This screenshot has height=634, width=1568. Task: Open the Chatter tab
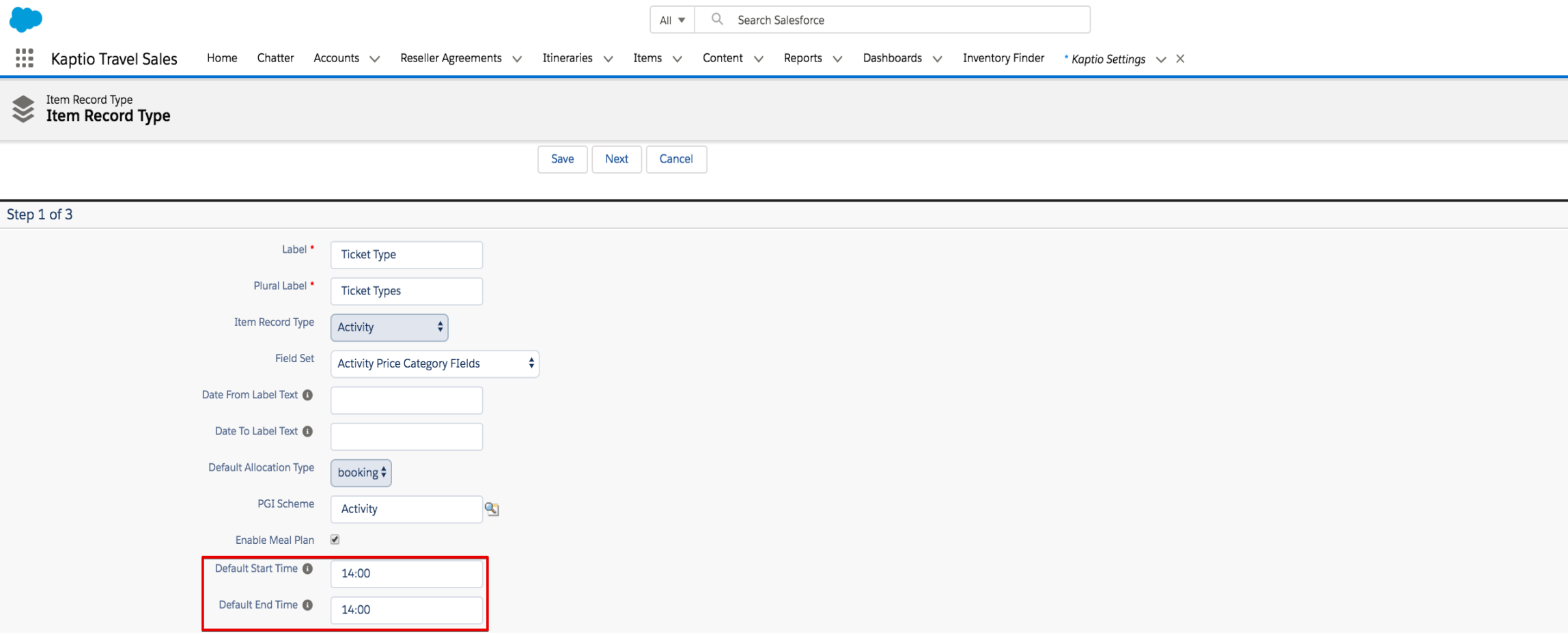pyautogui.click(x=275, y=58)
